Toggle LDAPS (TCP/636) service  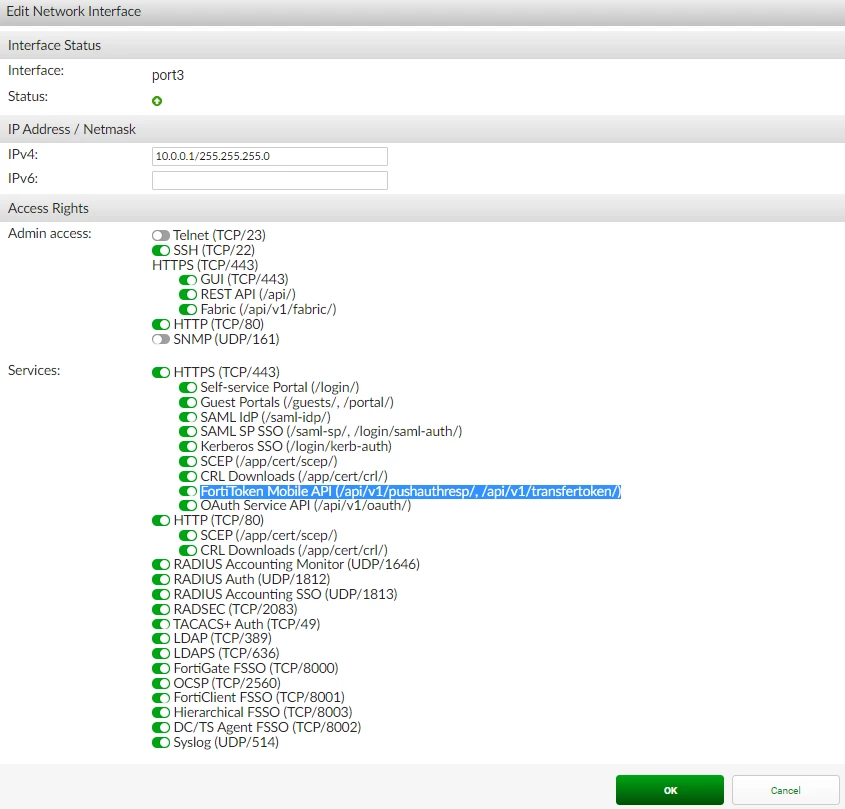161,654
